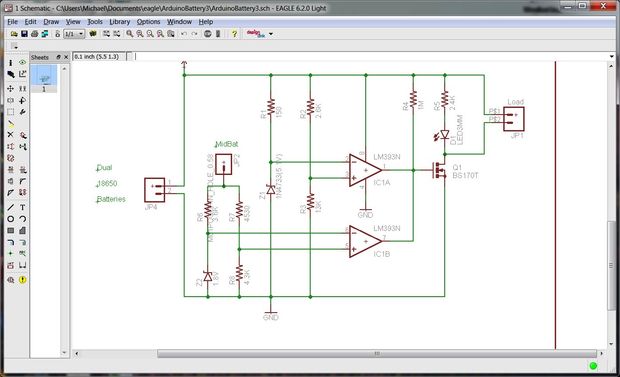Toggle floating of the Sheets panel
Image resolution: width=620 pixels, height=377 pixels.
[x=59, y=57]
